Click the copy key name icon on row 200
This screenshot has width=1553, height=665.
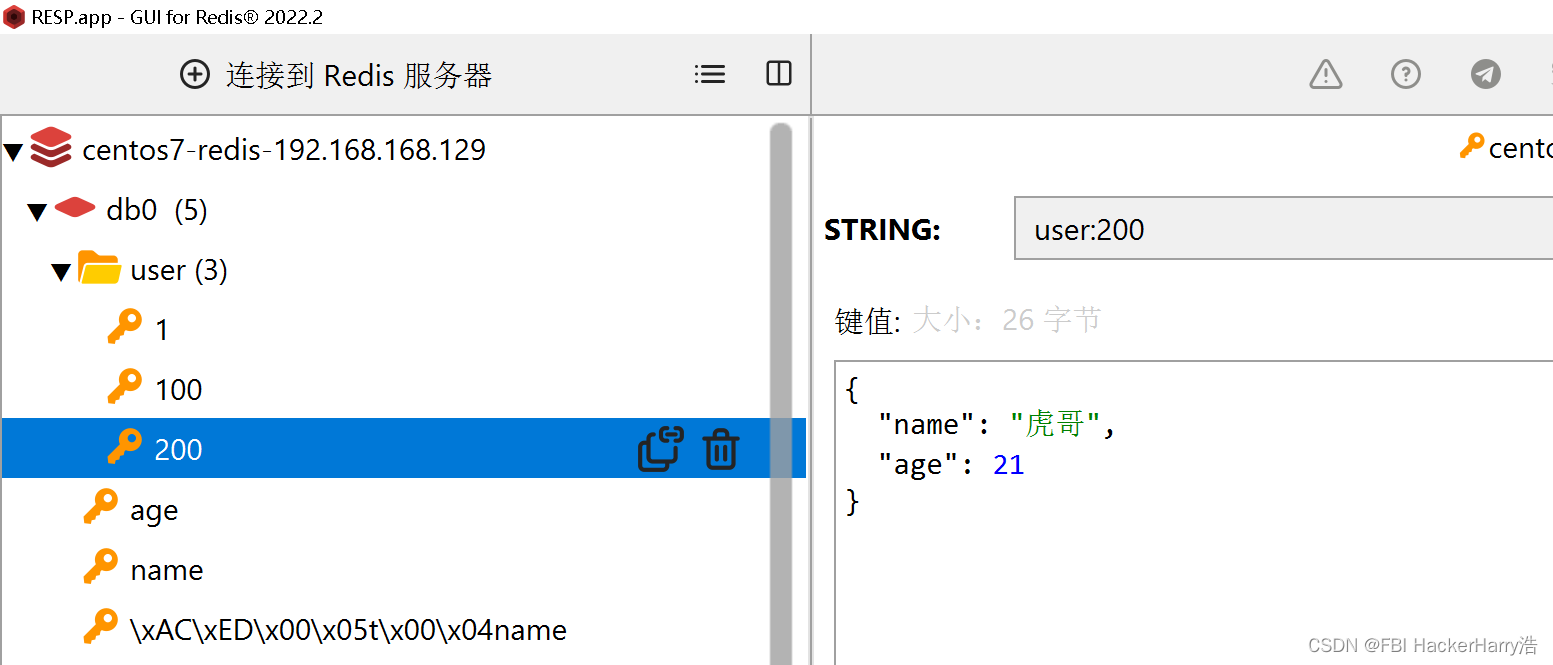660,449
